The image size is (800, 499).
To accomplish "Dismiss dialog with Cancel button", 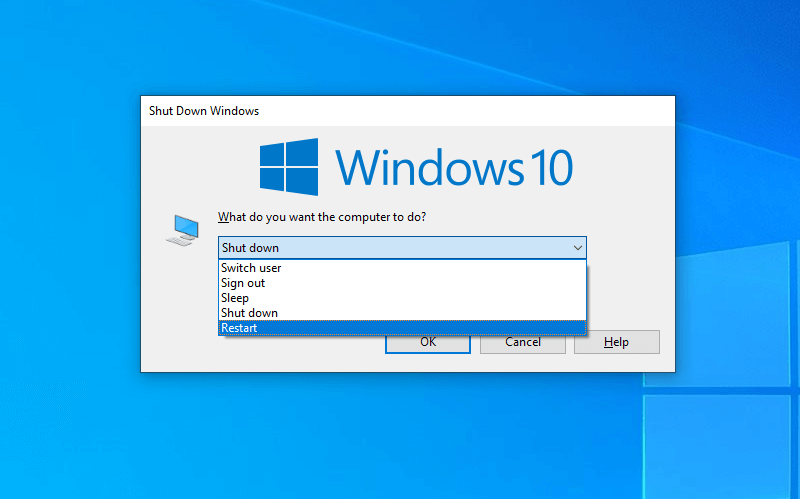I will 522,342.
